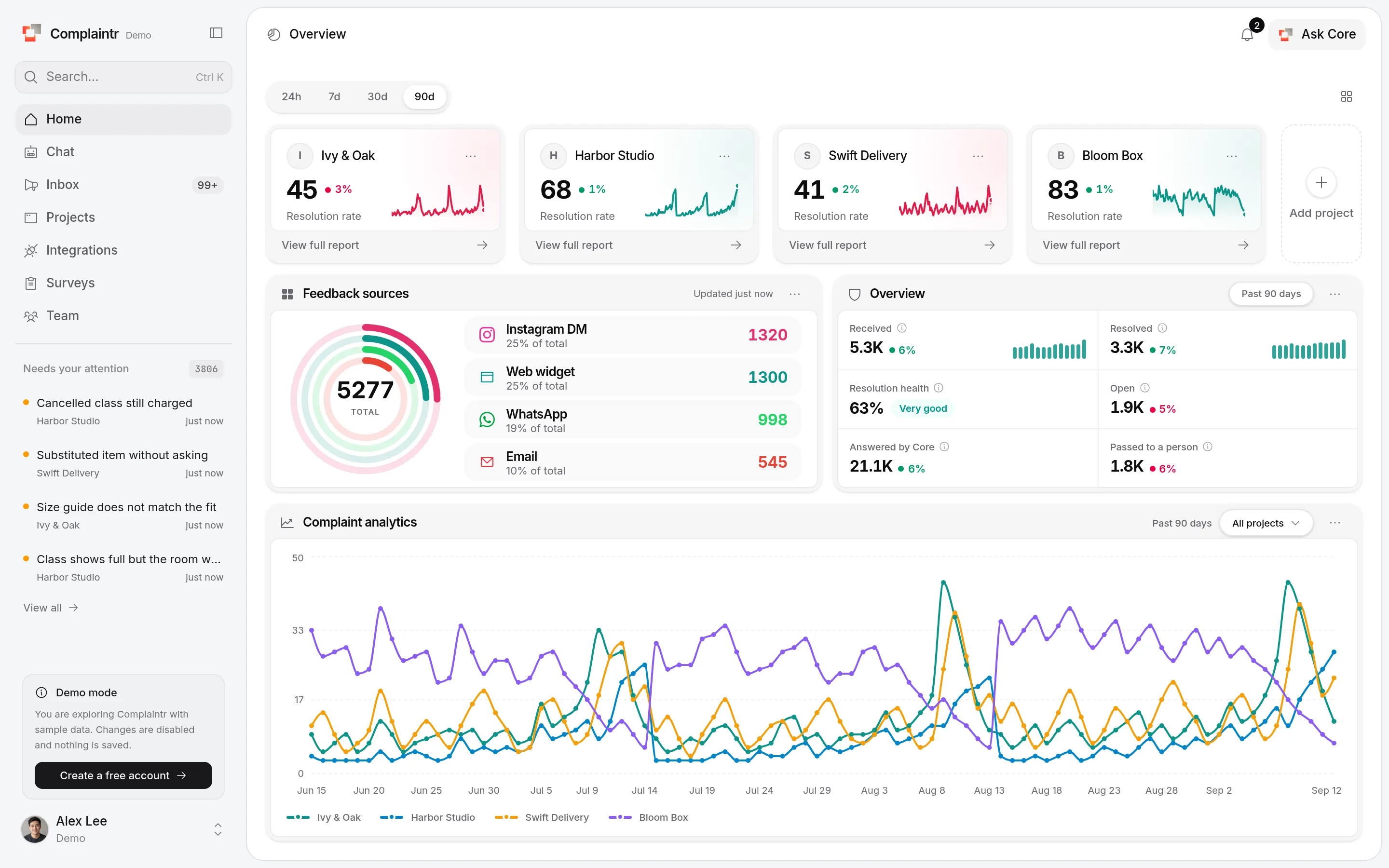Open the All projects dropdown

click(1266, 523)
